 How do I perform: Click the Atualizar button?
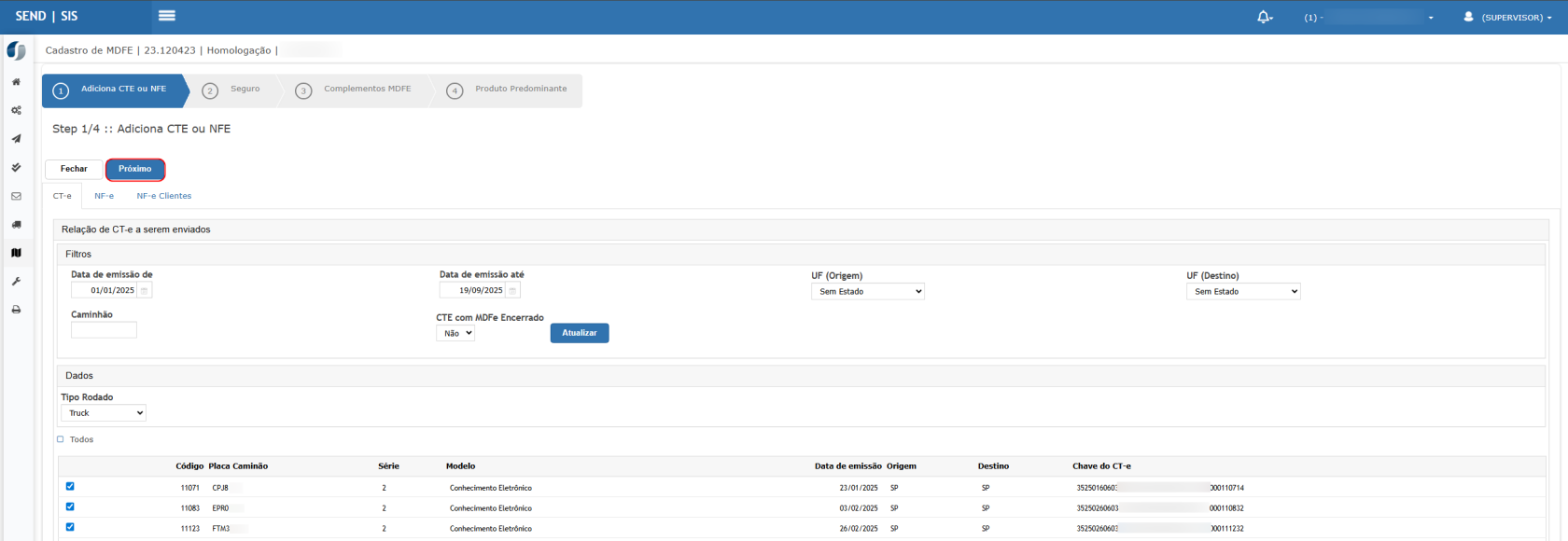(x=579, y=333)
